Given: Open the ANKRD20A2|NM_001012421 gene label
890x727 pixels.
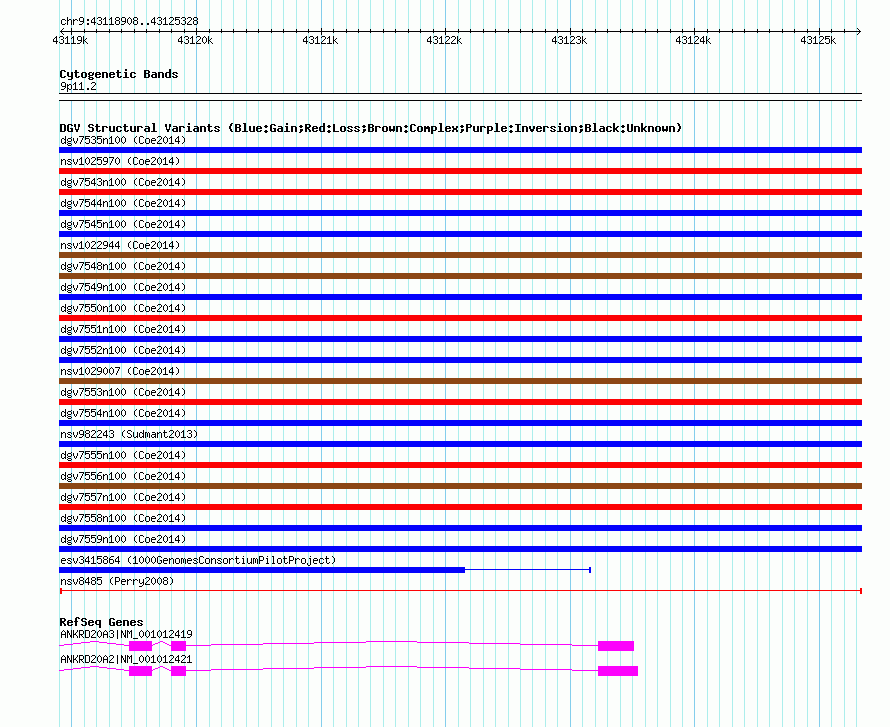Looking at the screenshot, I should point(126,659).
